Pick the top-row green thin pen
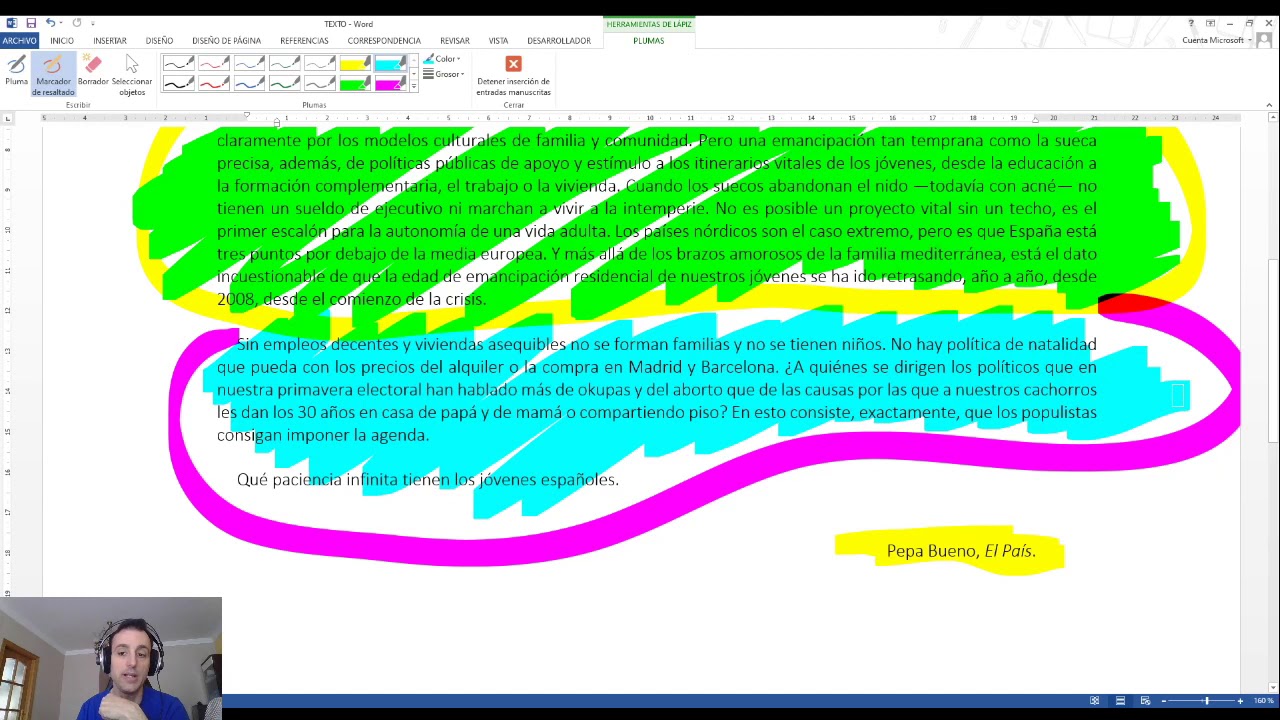Image resolution: width=1280 pixels, height=720 pixels. click(x=284, y=64)
